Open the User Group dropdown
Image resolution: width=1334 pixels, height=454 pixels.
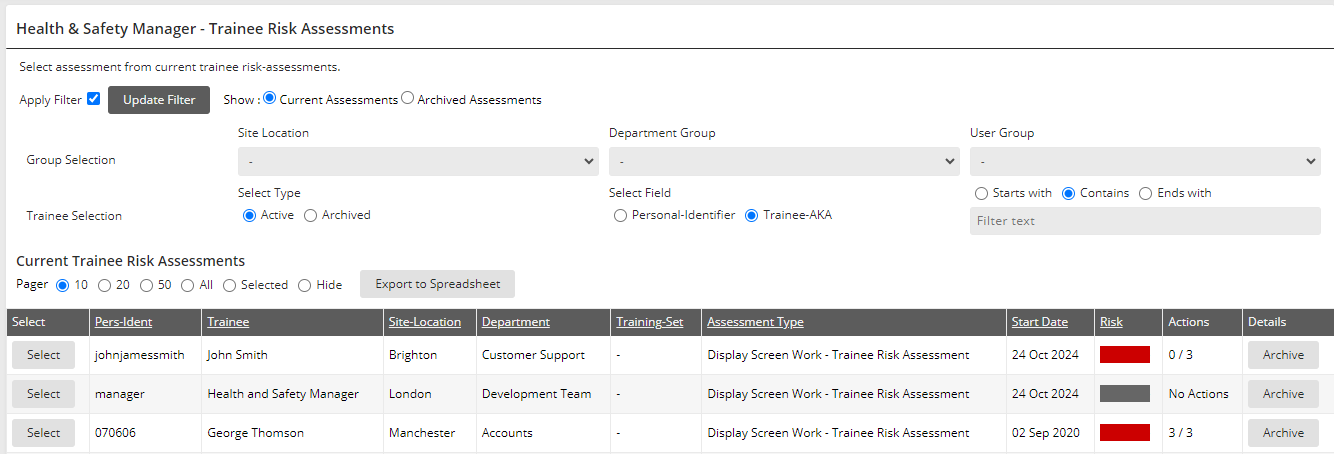coord(1145,161)
